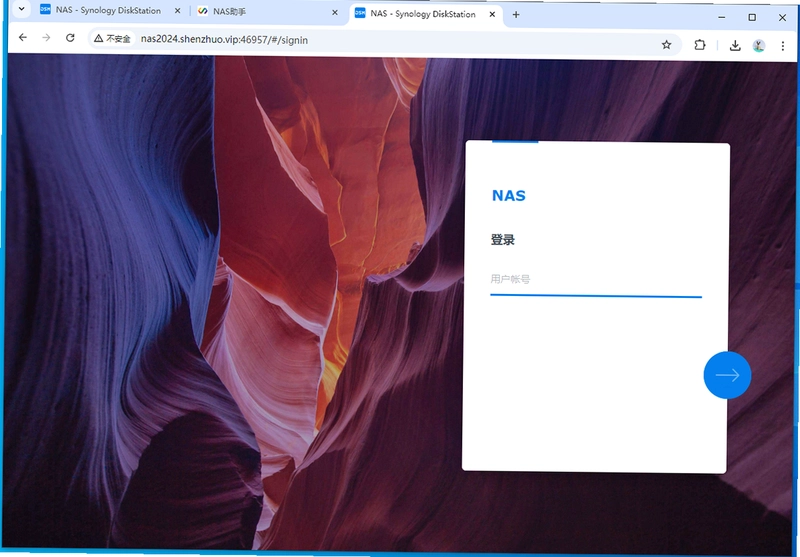Close the active Synology DiskStation tab
This screenshot has height=557, width=800.
(x=492, y=14)
